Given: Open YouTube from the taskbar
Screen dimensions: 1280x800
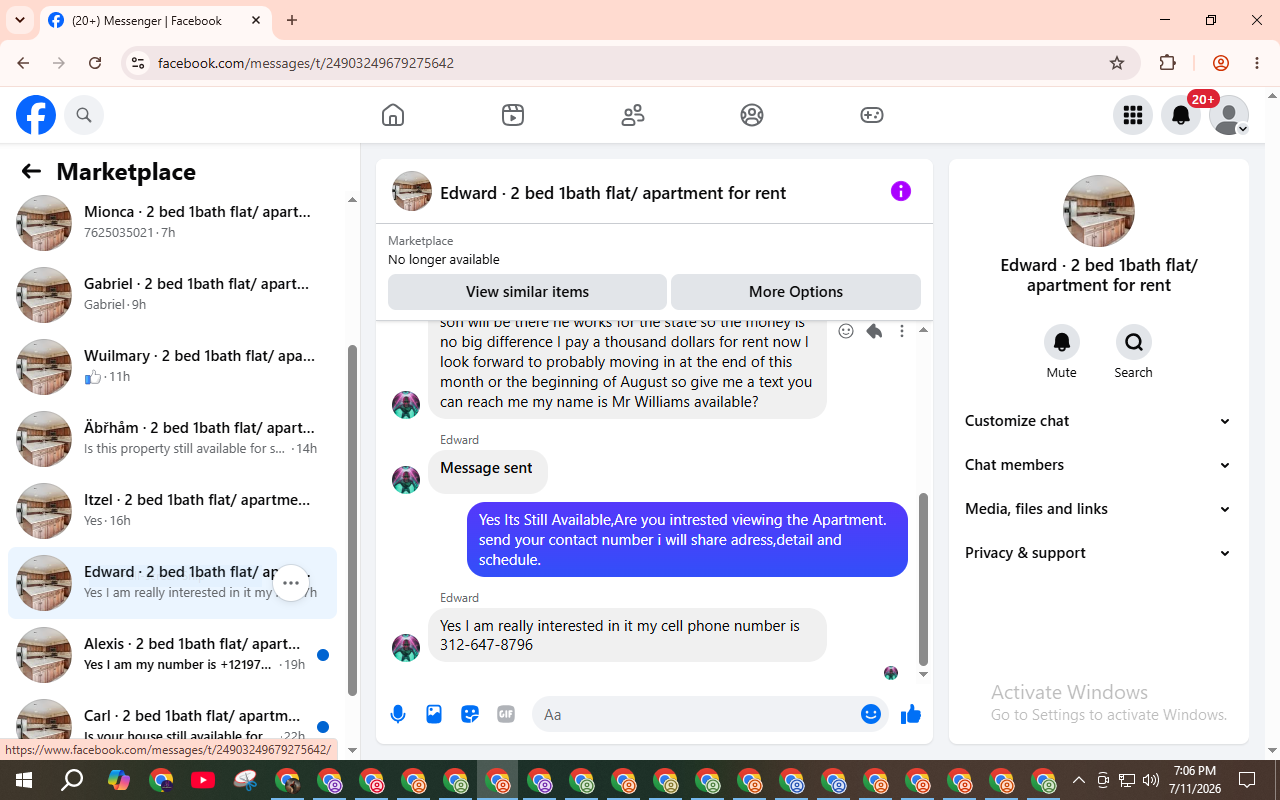Looking at the screenshot, I should pos(203,780).
